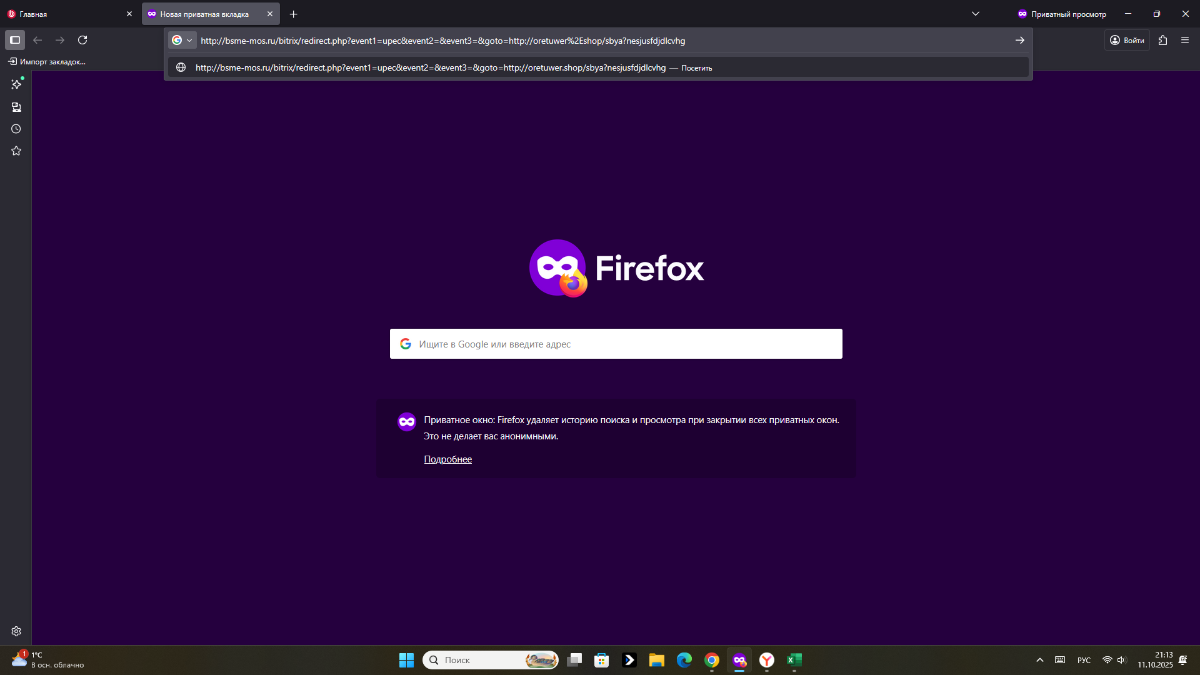Viewport: 1200px width, 675px height.
Task: Click the Приватный просмотр indicator
Action: [x=1062, y=14]
